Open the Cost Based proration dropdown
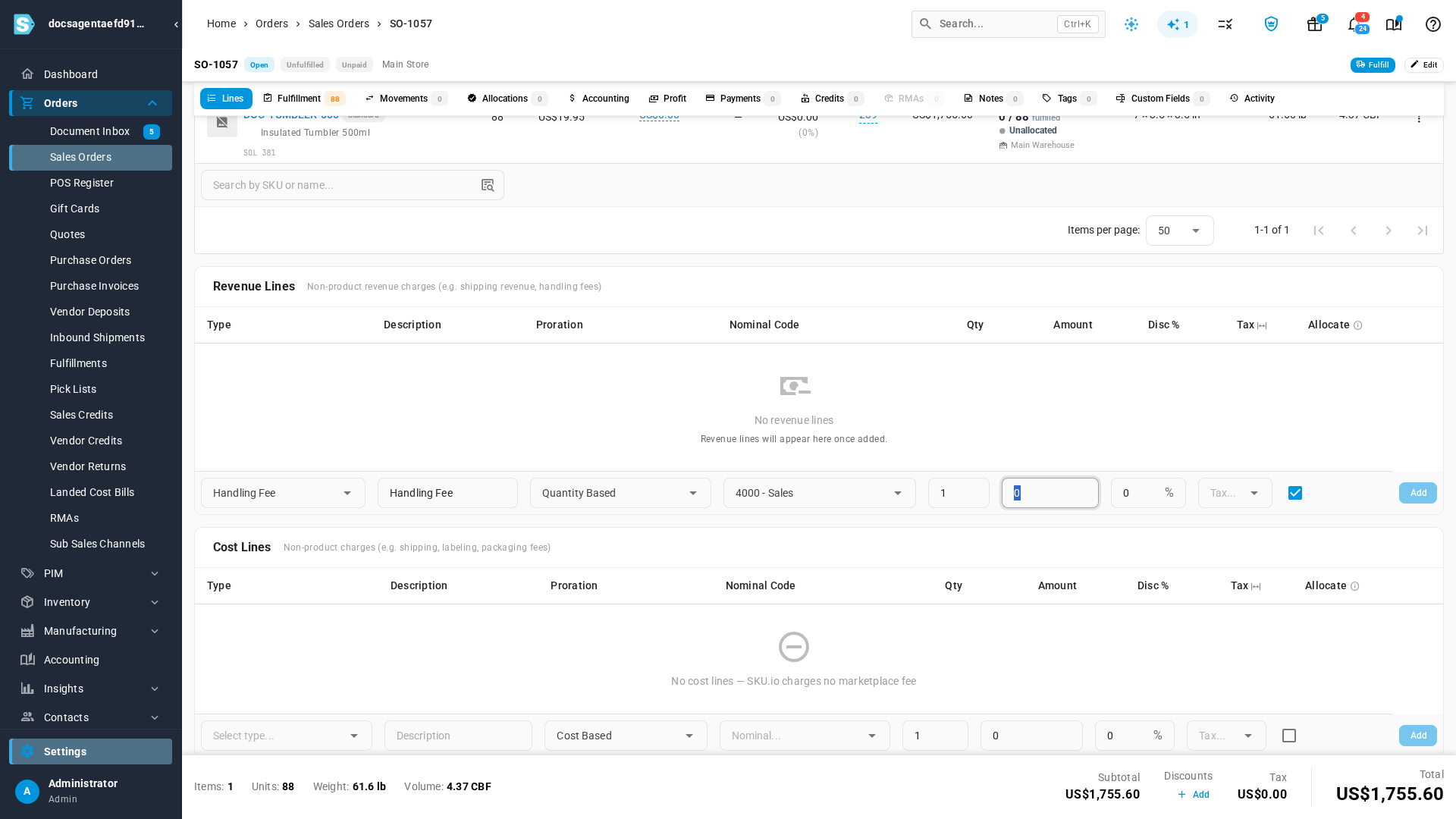The image size is (1456, 819). click(625, 736)
